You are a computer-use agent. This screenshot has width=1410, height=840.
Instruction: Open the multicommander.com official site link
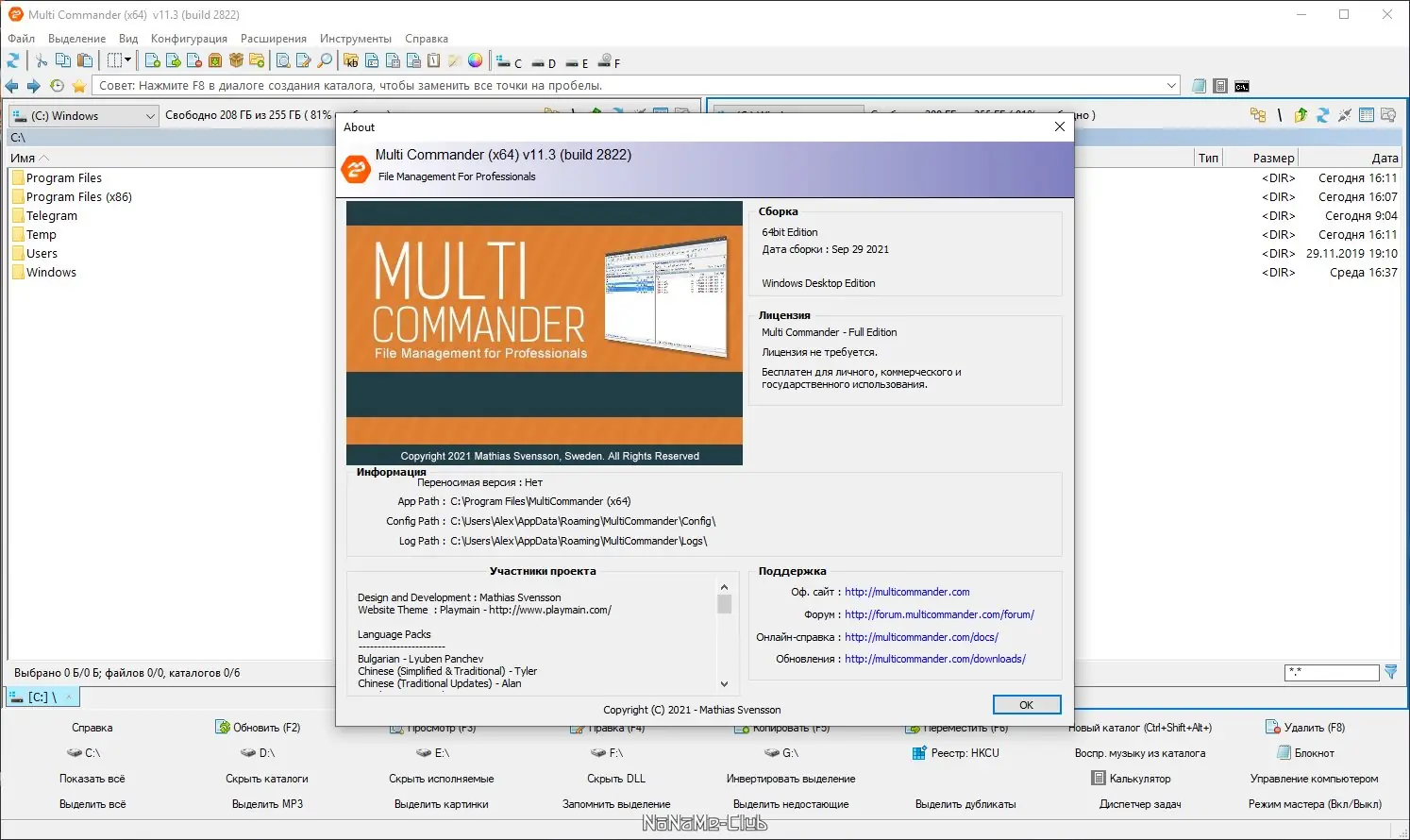pos(907,592)
